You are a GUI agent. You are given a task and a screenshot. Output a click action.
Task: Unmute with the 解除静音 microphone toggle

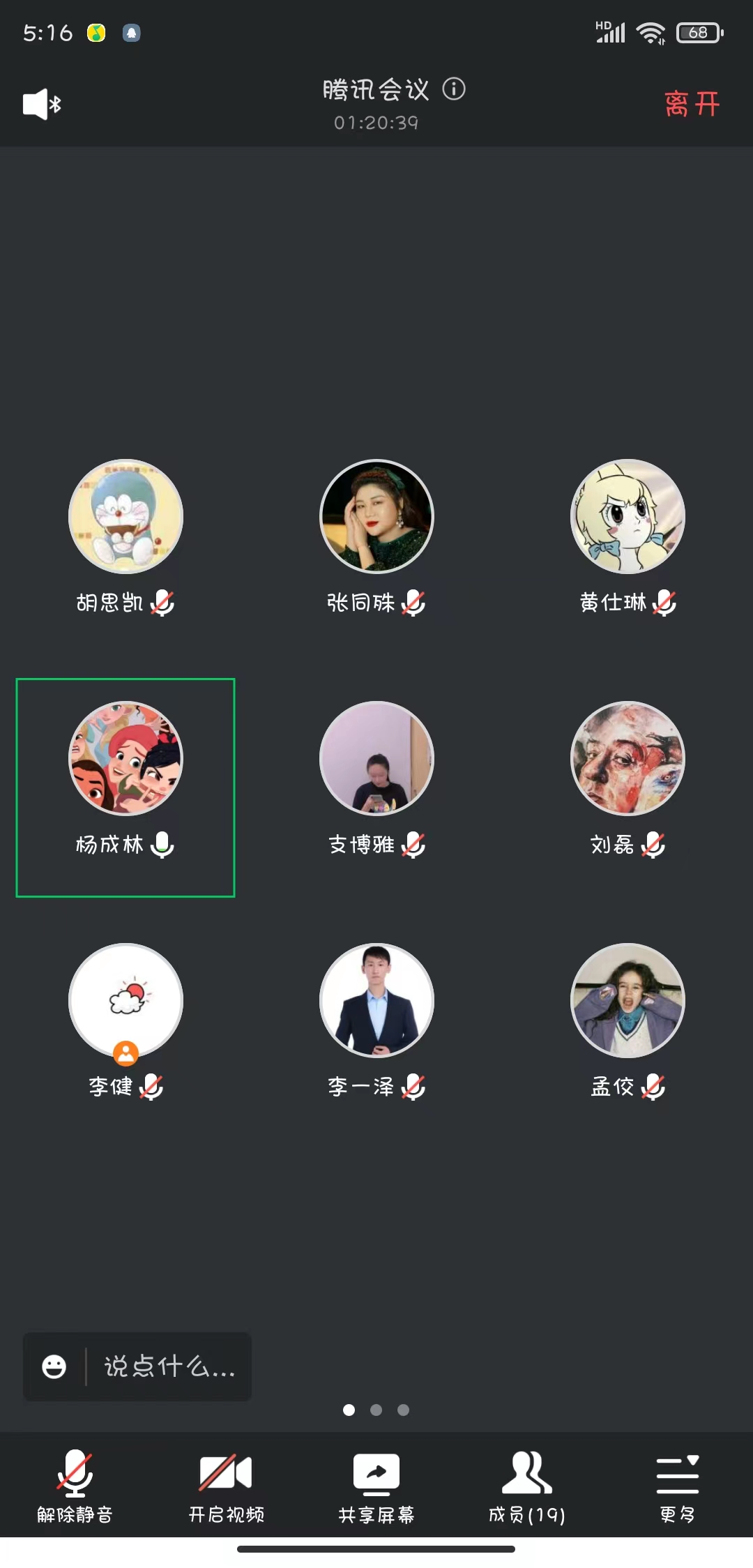pos(75,1486)
